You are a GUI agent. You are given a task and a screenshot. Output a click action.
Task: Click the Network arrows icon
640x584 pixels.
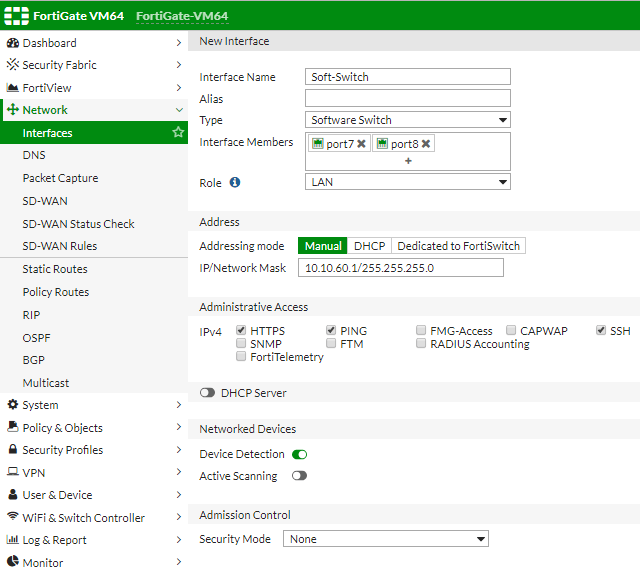[13, 109]
